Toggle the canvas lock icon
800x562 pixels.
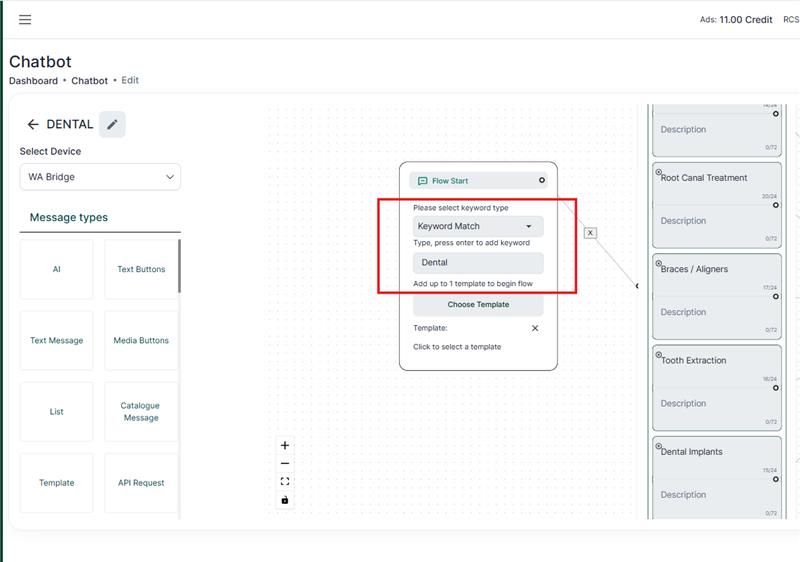(x=285, y=500)
